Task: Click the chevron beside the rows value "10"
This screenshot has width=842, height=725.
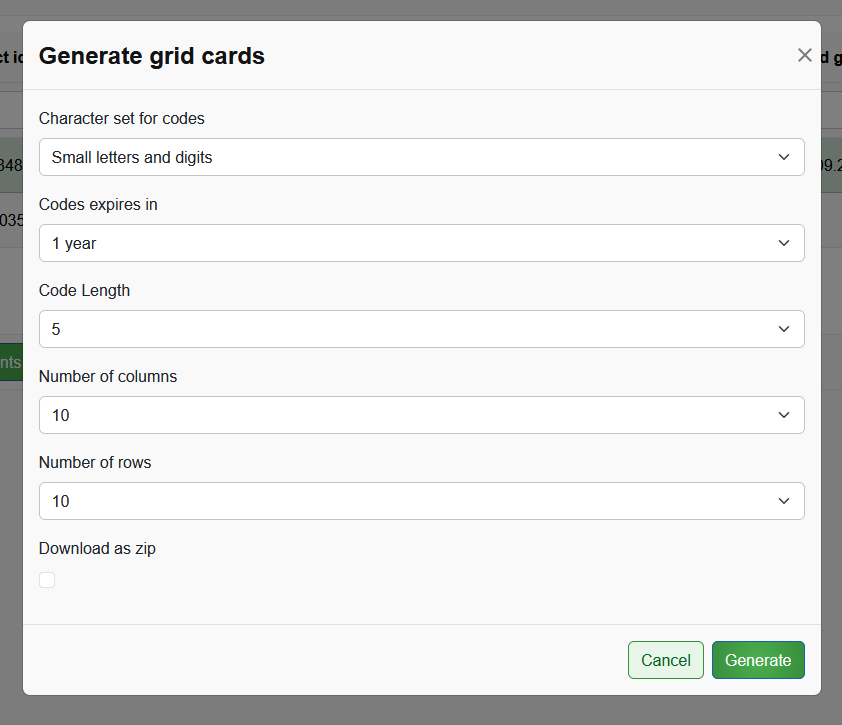Action: coord(784,501)
